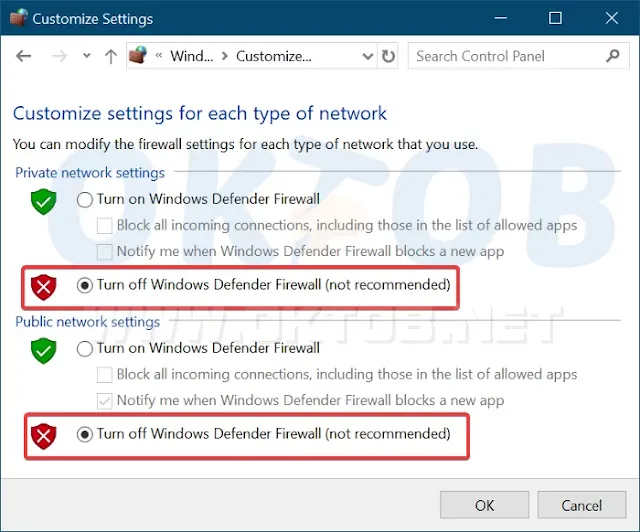Image resolution: width=640 pixels, height=532 pixels.
Task: Click the breadcrumb overflow chevron
Action: click(x=159, y=56)
